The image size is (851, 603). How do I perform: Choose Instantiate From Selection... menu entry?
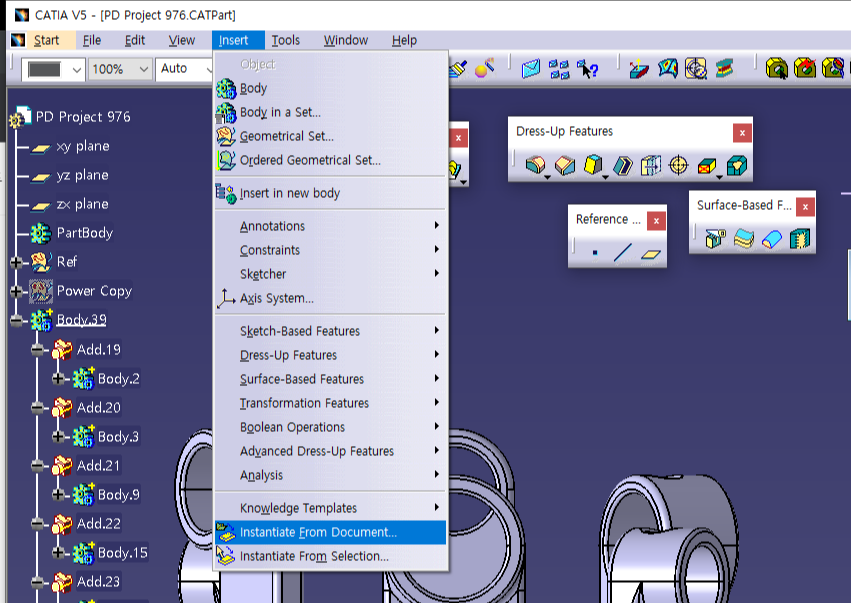click(331, 556)
